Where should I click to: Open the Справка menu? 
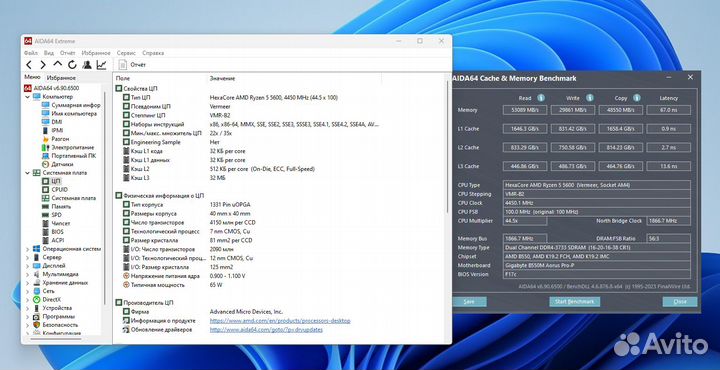(x=153, y=53)
